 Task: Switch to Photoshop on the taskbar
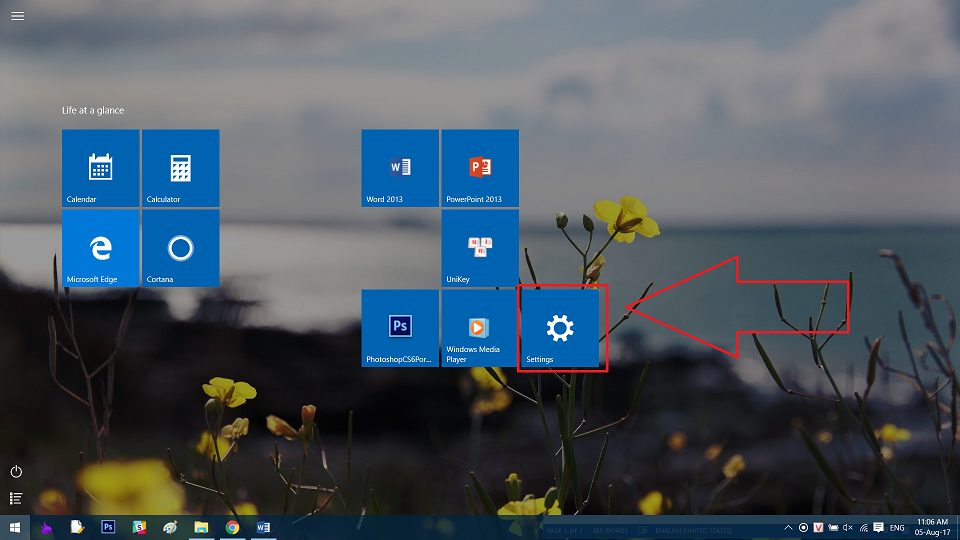point(108,527)
